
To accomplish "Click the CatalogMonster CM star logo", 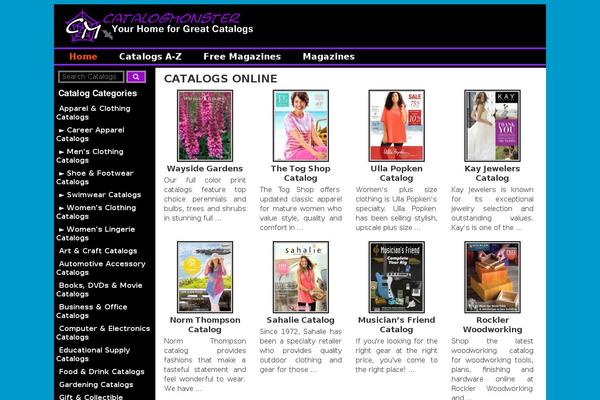I will pyautogui.click(x=83, y=26).
